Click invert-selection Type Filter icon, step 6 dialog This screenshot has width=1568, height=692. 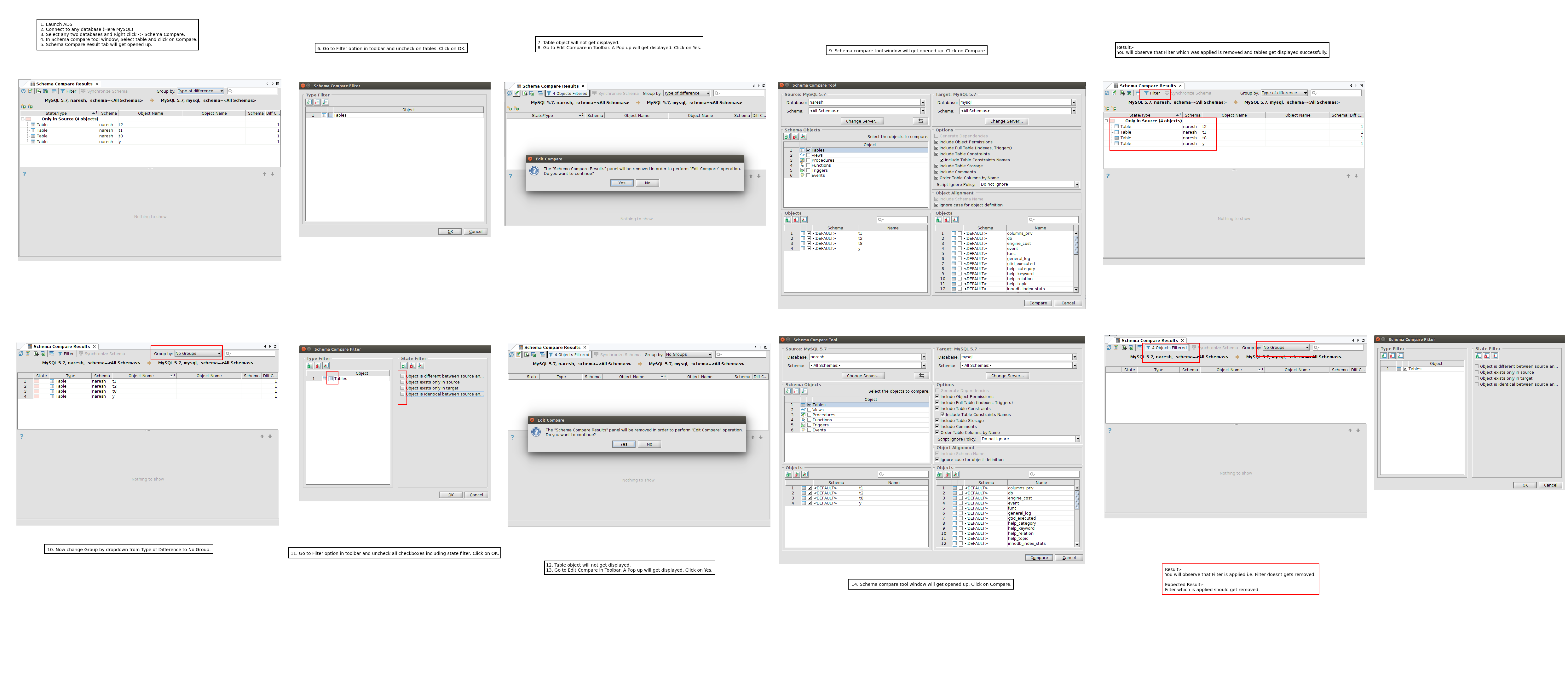[326, 102]
